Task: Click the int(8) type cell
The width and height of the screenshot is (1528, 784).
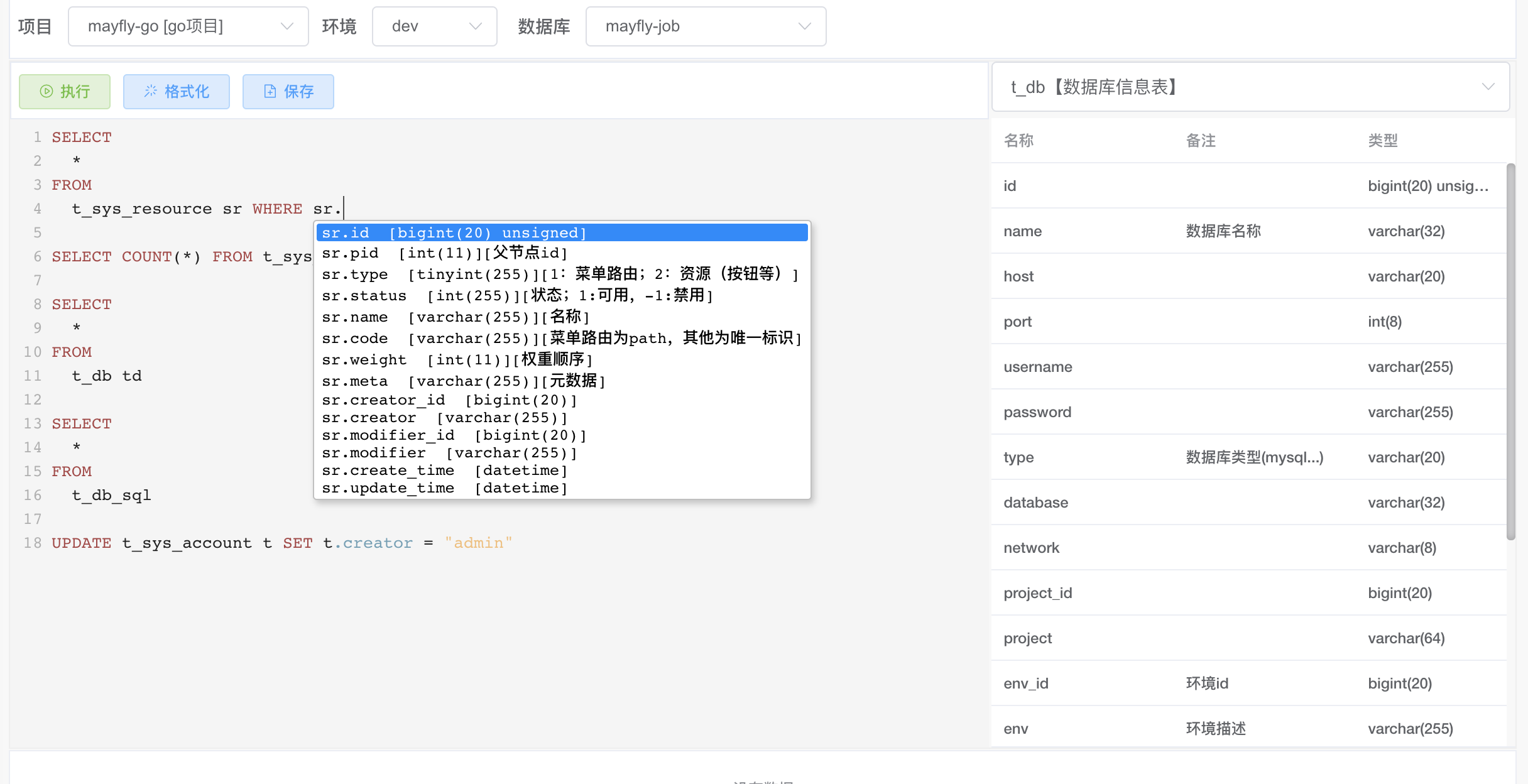Action: [x=1385, y=322]
